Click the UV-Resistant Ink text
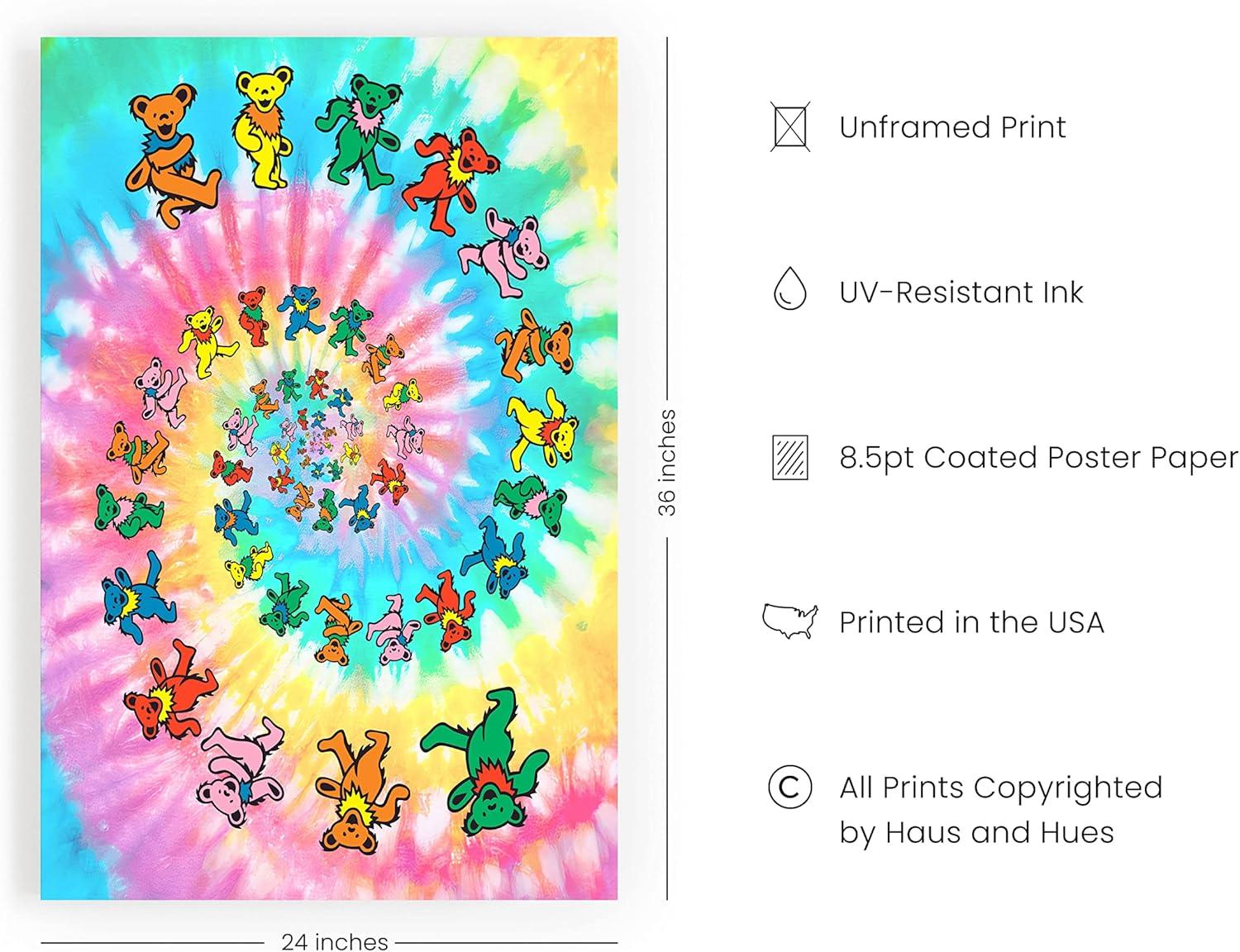 tap(961, 292)
